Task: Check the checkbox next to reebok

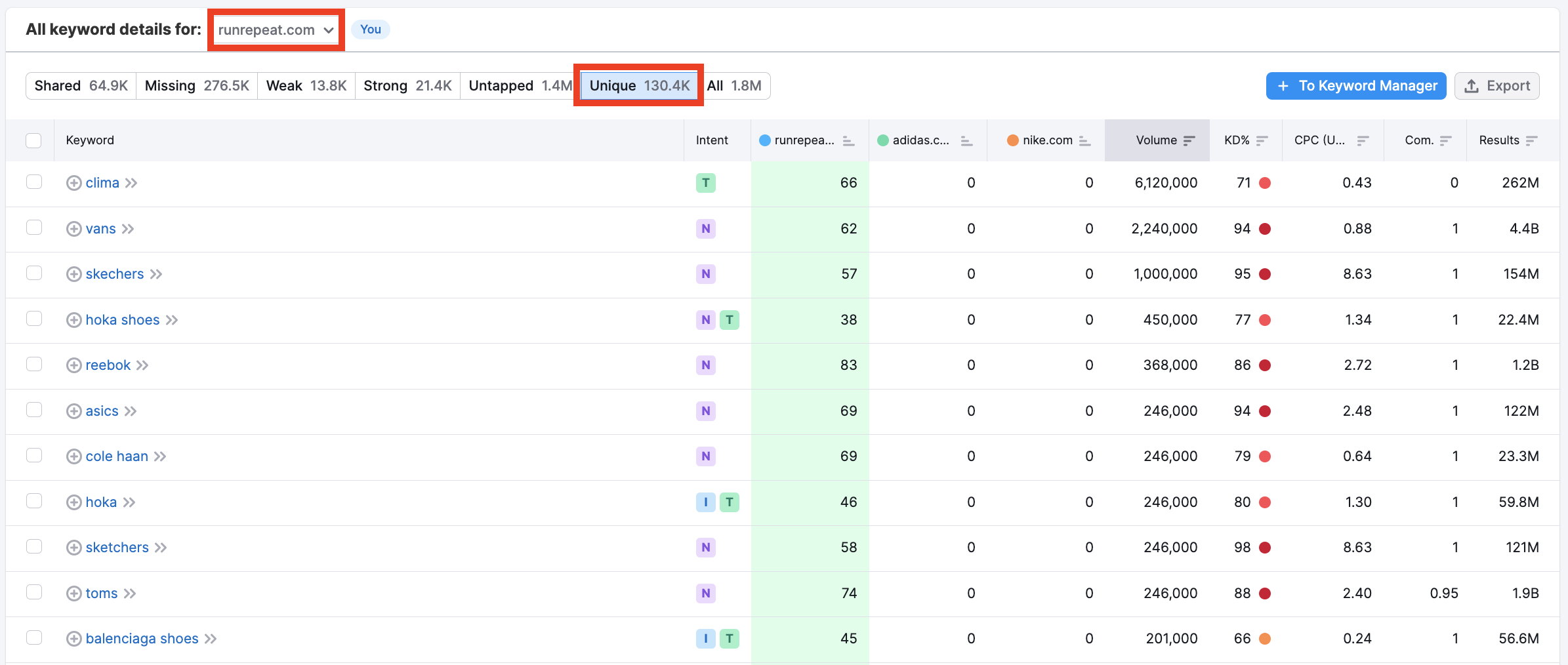Action: click(x=33, y=365)
